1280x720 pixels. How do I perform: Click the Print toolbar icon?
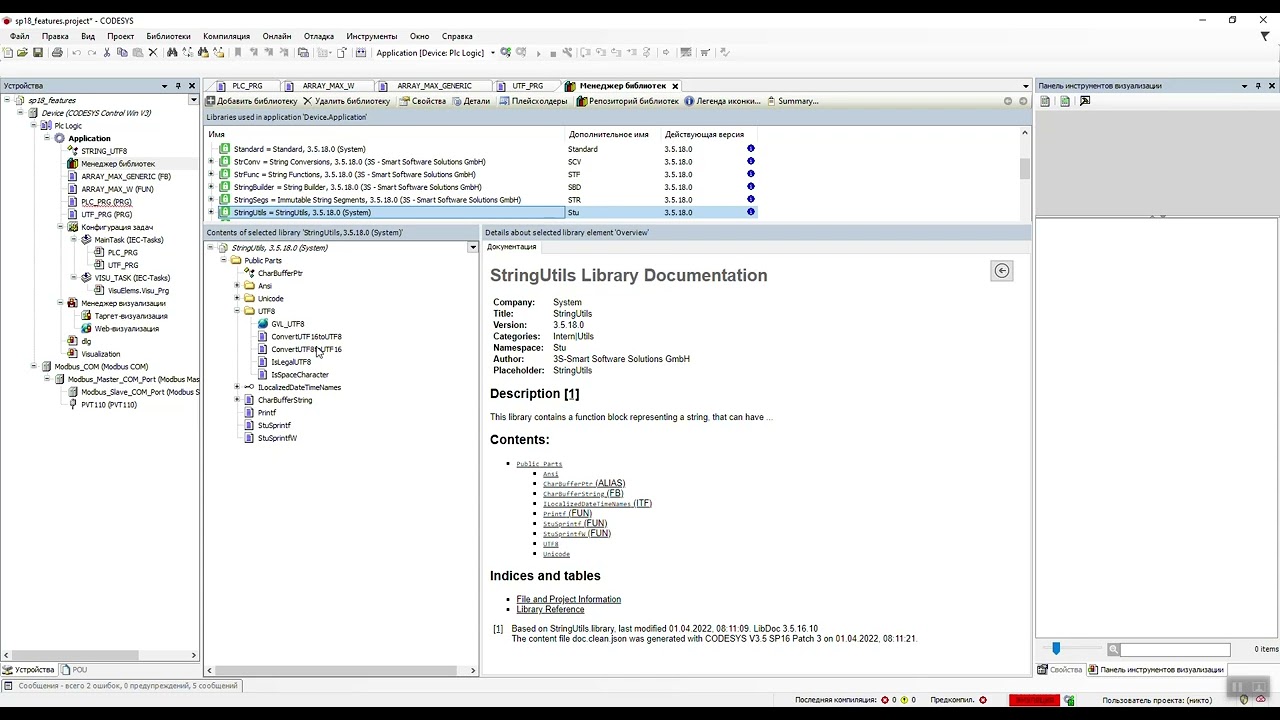point(57,53)
